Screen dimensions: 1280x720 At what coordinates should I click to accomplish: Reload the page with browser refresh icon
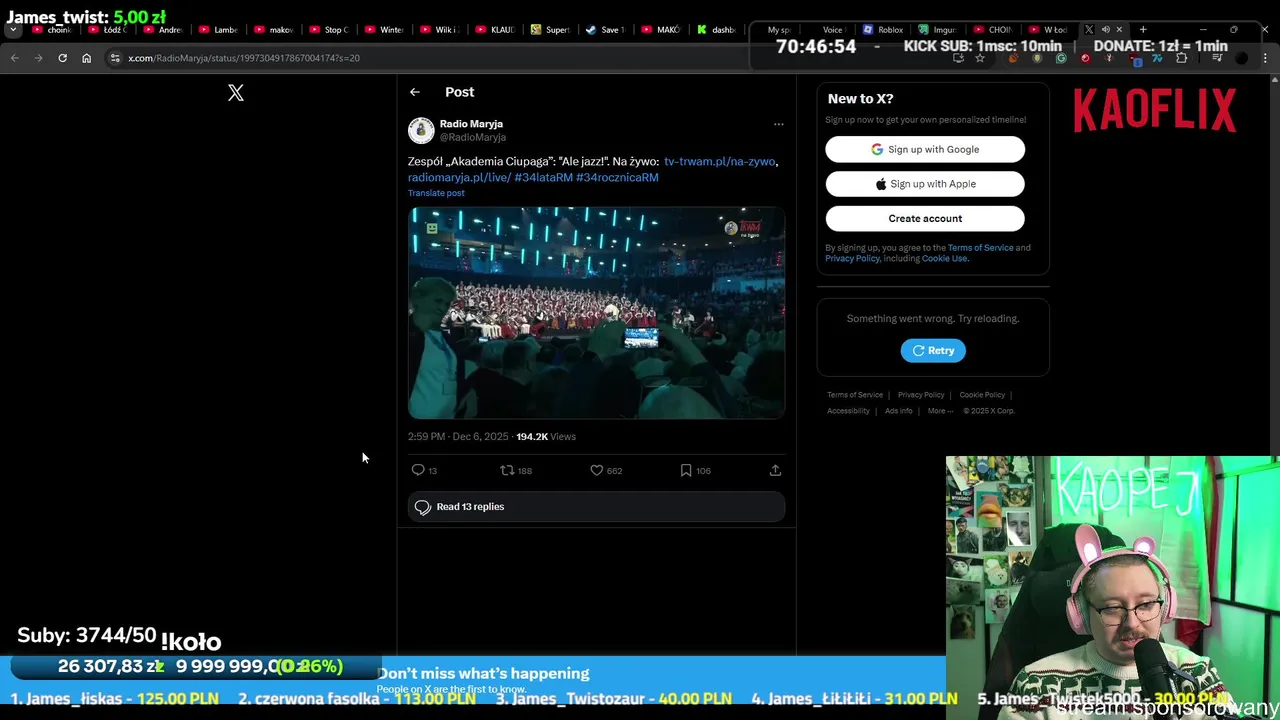[62, 58]
